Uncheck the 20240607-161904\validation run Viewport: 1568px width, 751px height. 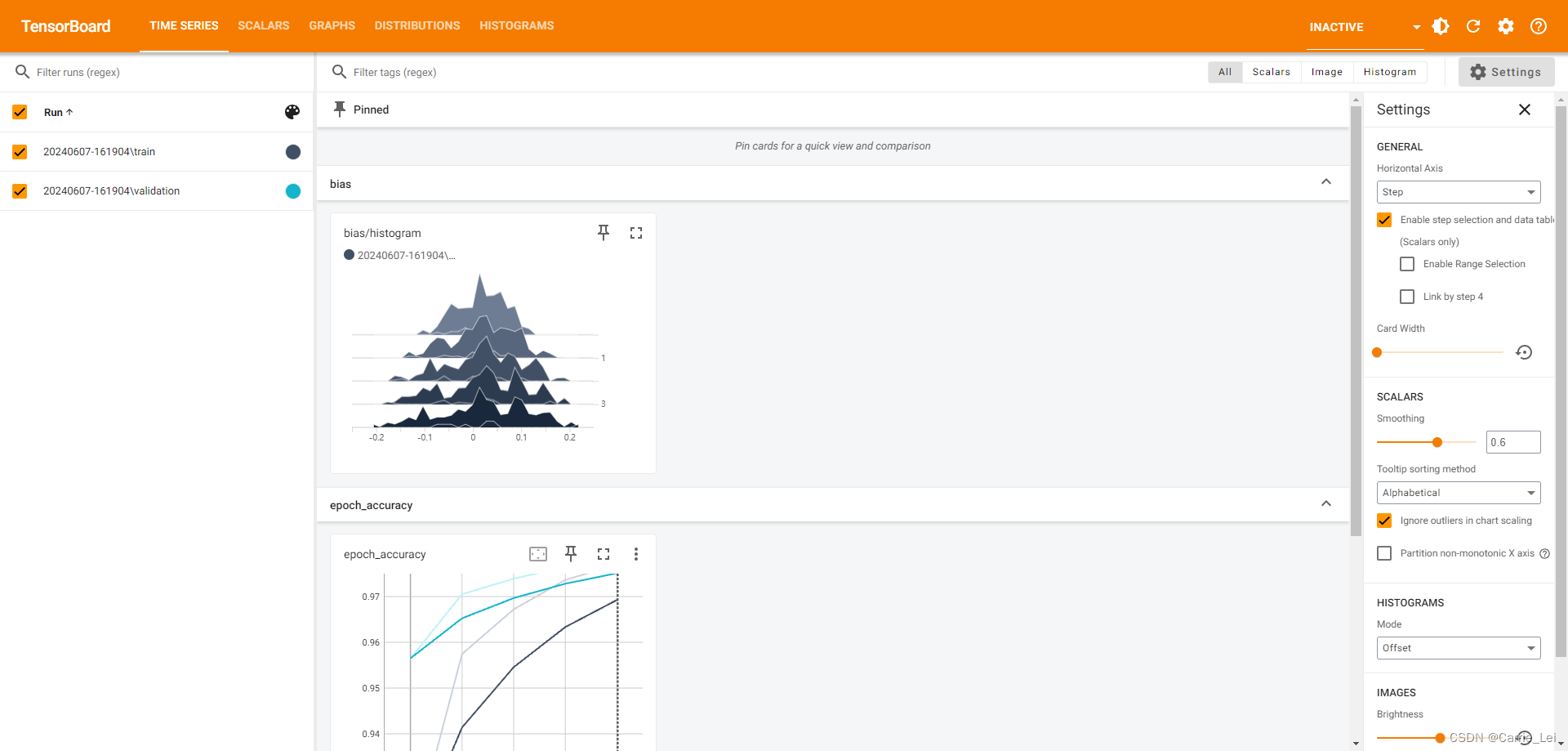[20, 191]
